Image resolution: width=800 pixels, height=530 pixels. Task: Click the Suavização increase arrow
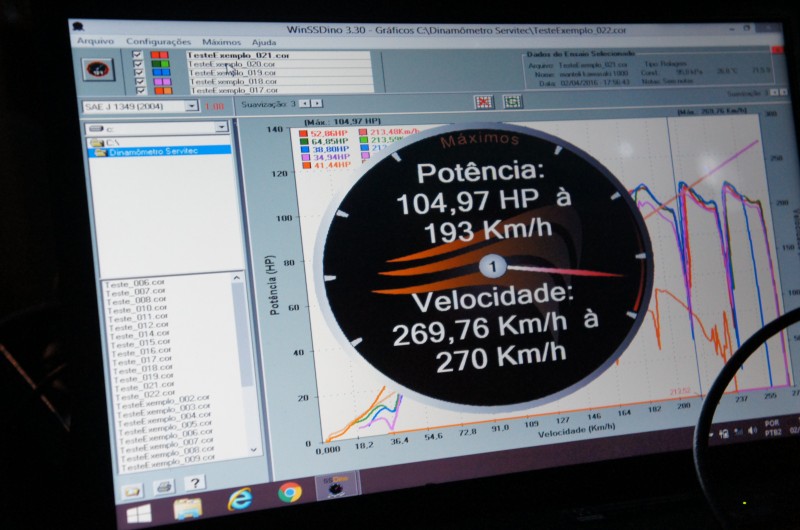(x=317, y=102)
